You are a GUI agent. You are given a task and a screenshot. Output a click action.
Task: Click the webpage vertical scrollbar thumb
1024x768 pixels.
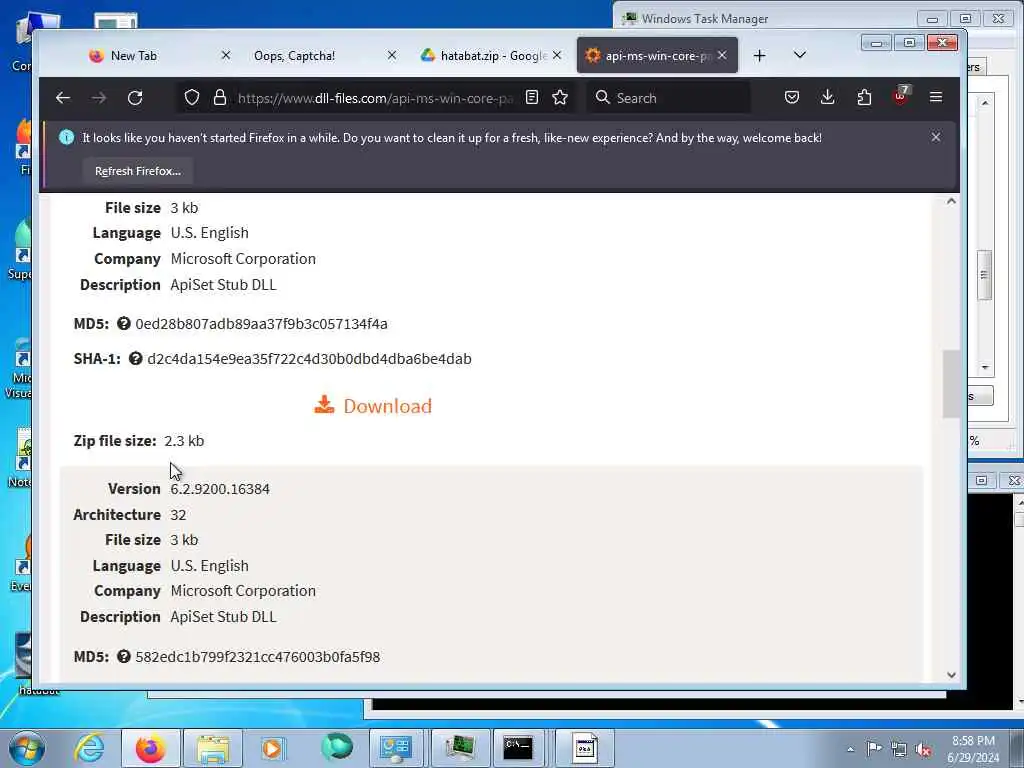pos(951,384)
